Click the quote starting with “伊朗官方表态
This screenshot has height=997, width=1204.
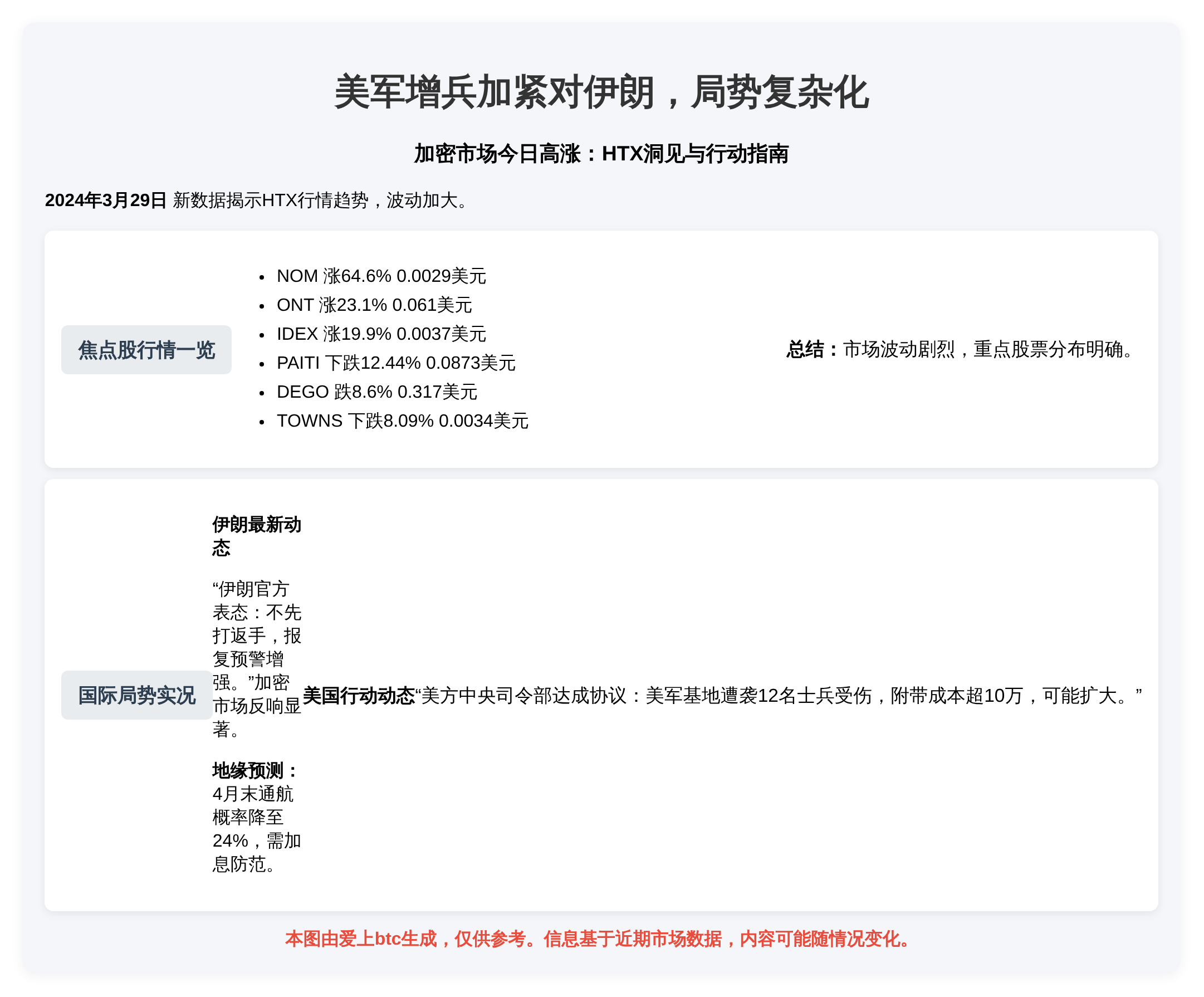click(257, 659)
